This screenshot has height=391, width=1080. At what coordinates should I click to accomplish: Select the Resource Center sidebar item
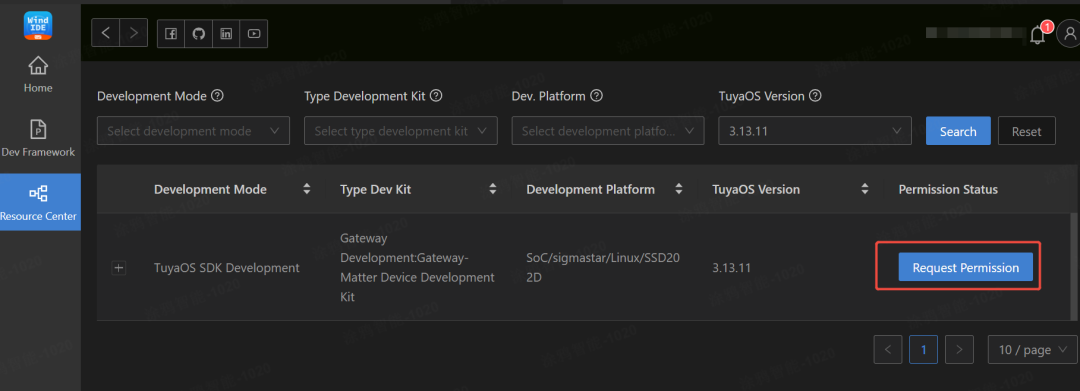[39, 202]
